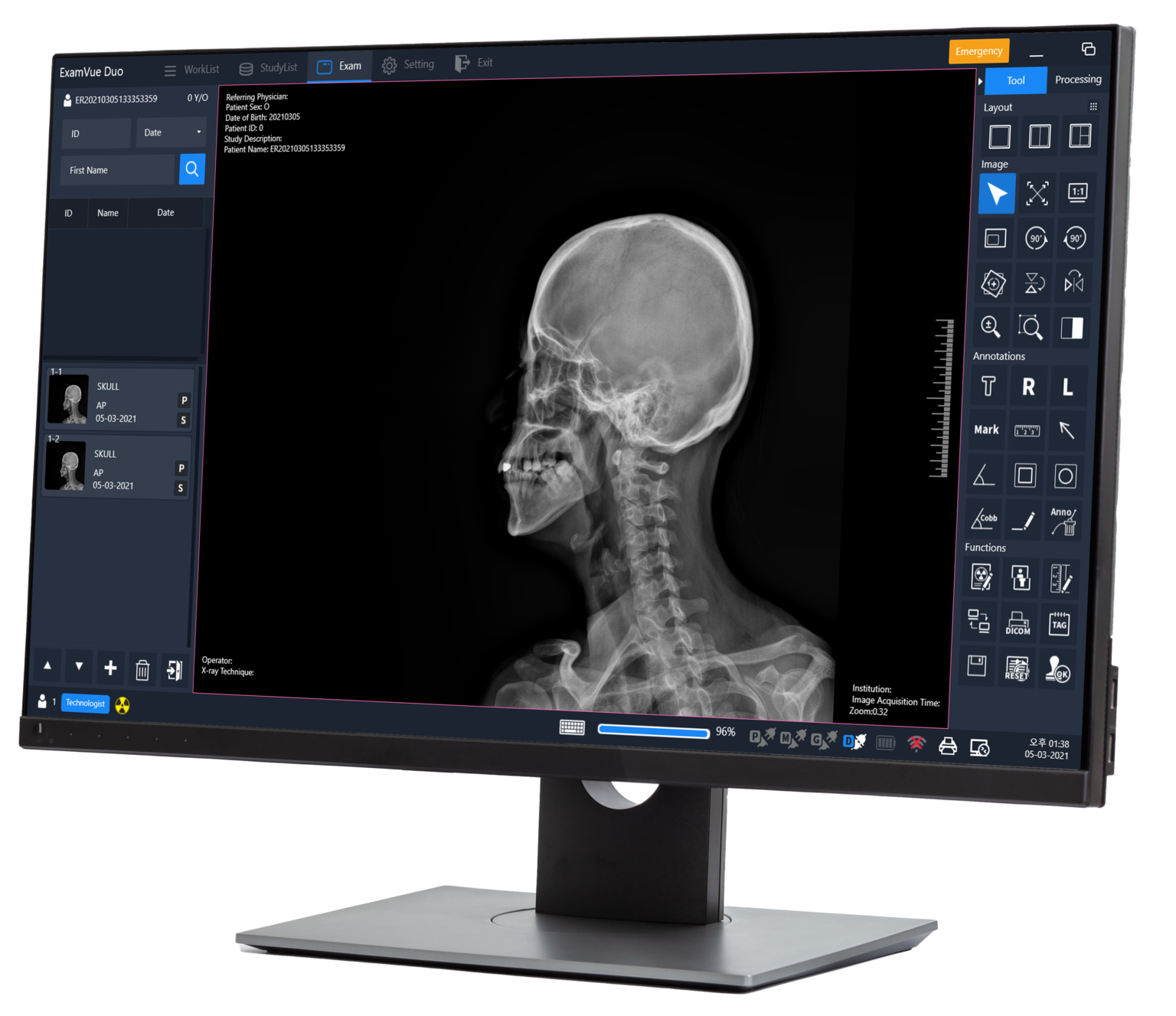Image resolution: width=1176 pixels, height=1016 pixels.
Task: Click the RESET image function
Action: click(1018, 667)
